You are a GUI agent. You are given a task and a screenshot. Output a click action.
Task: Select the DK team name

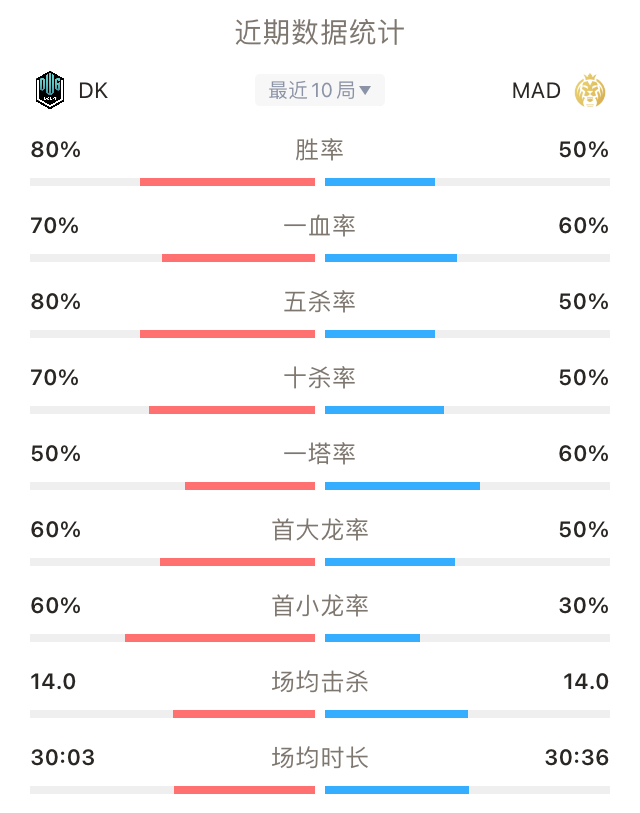[93, 91]
